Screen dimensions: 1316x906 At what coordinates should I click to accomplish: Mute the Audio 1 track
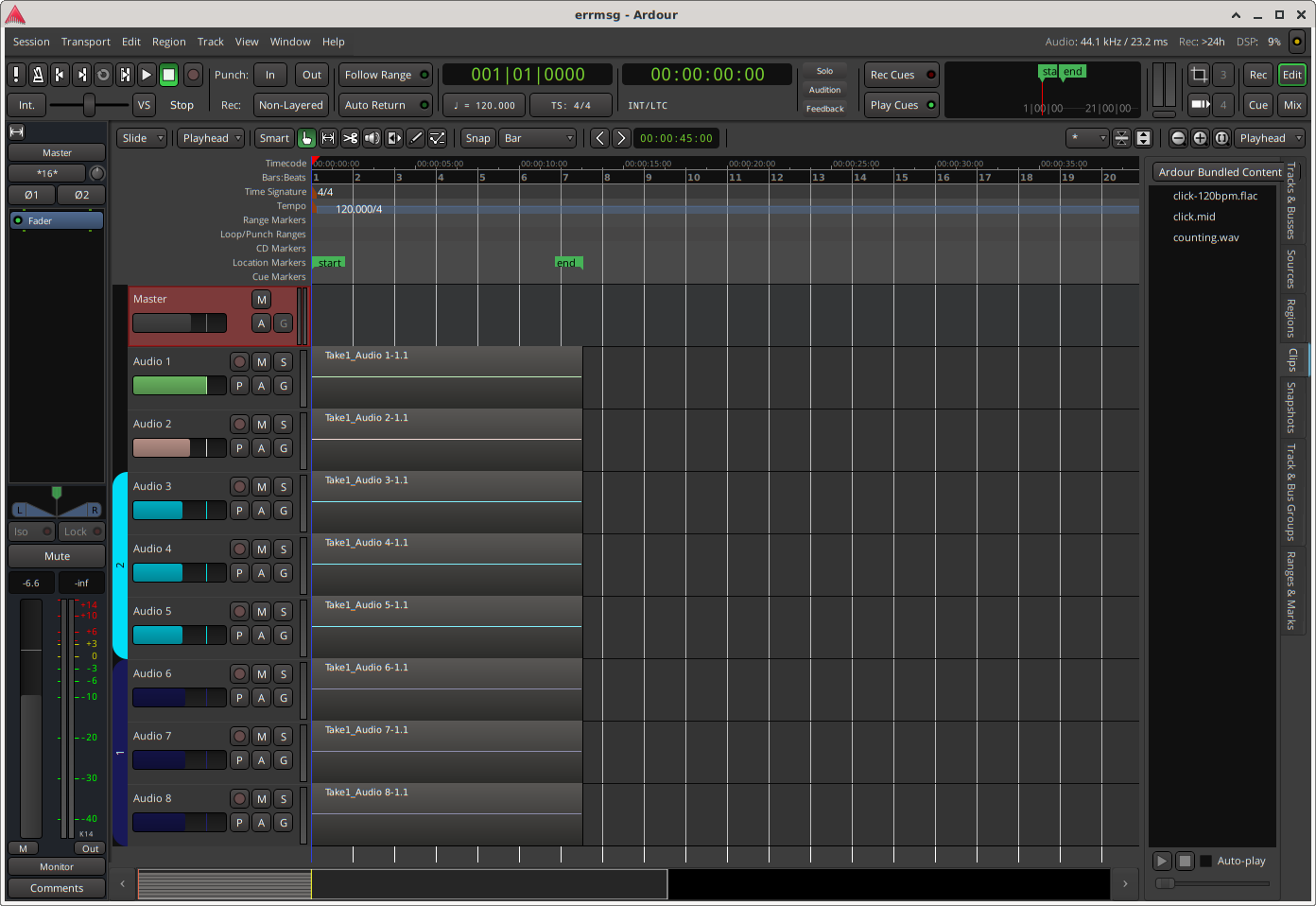[x=262, y=362]
